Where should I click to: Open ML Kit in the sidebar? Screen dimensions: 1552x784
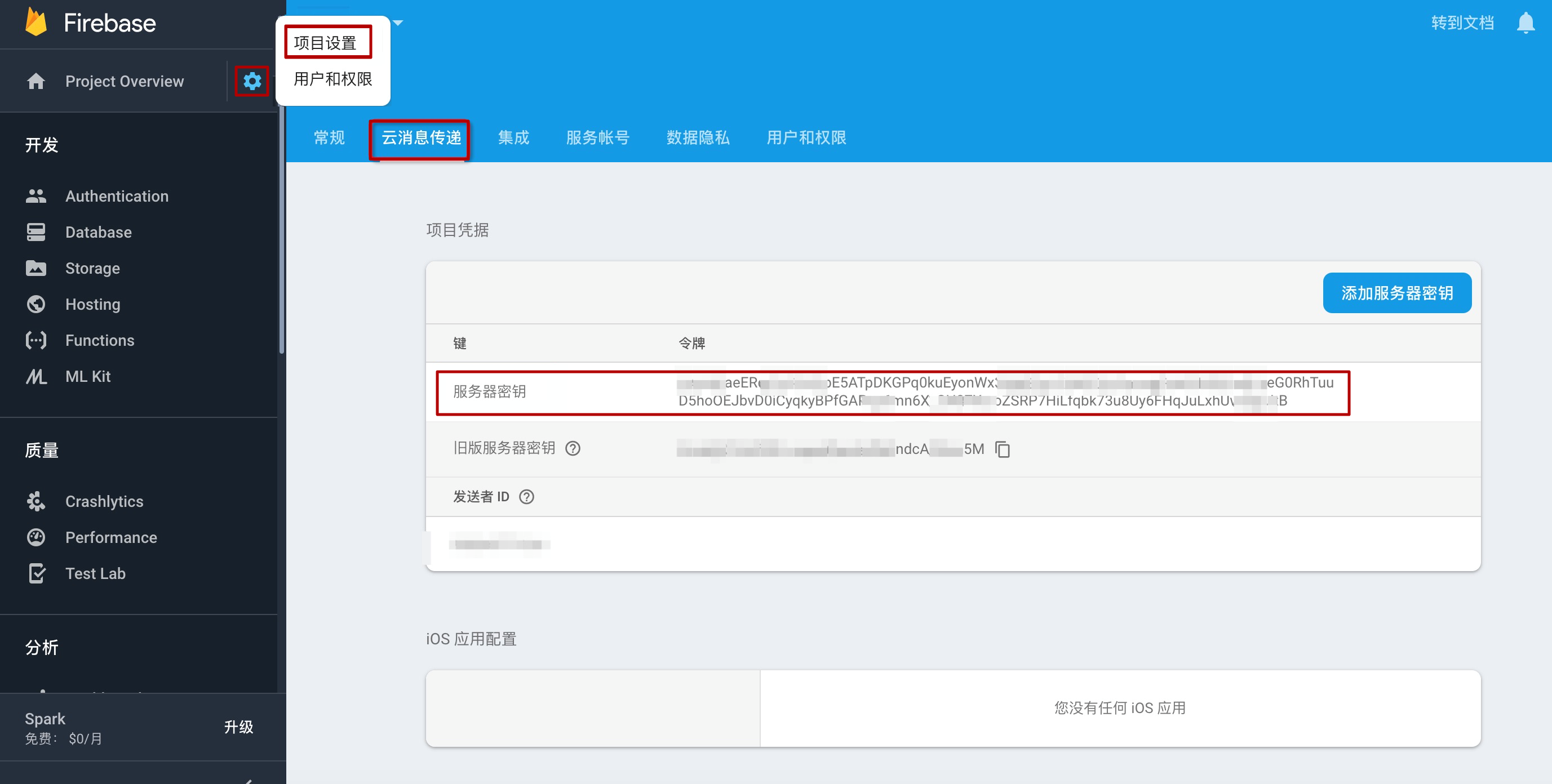point(87,376)
